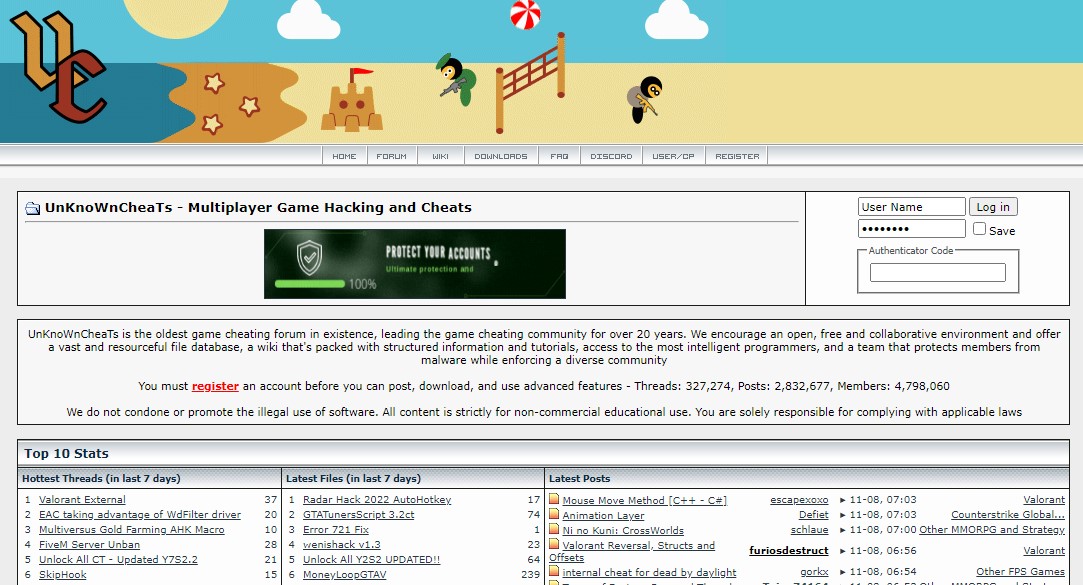The width and height of the screenshot is (1083, 585).
Task: Open the Error 721 Fix file
Action: [336, 530]
